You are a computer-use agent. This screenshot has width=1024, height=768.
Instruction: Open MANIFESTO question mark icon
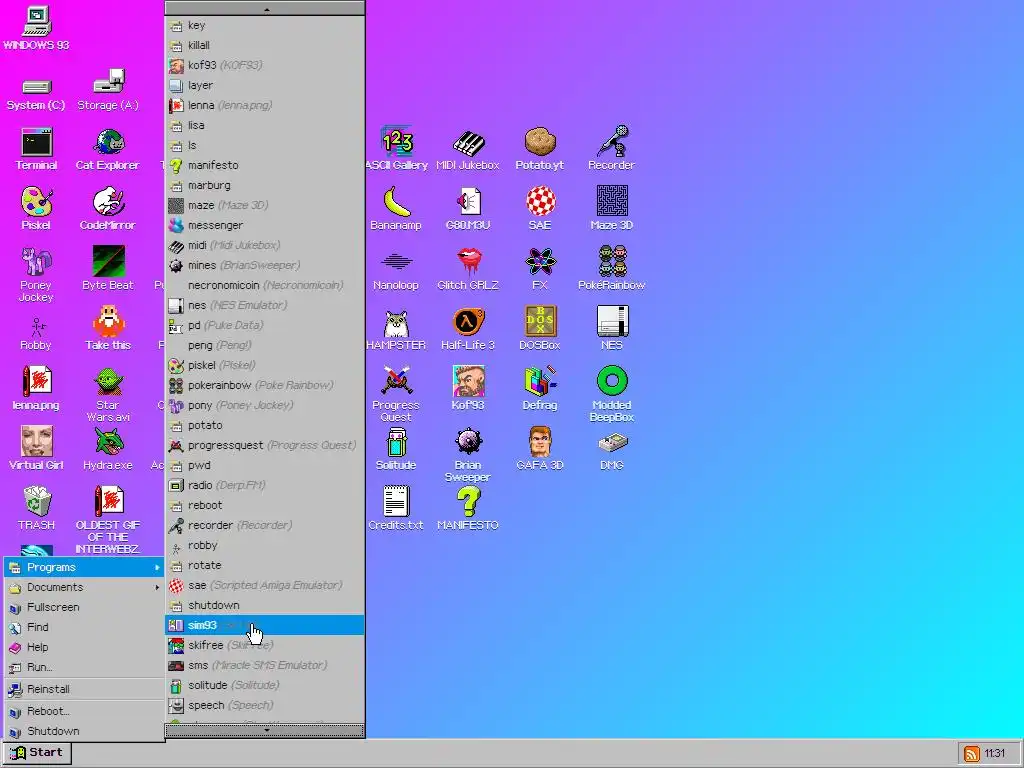(468, 509)
